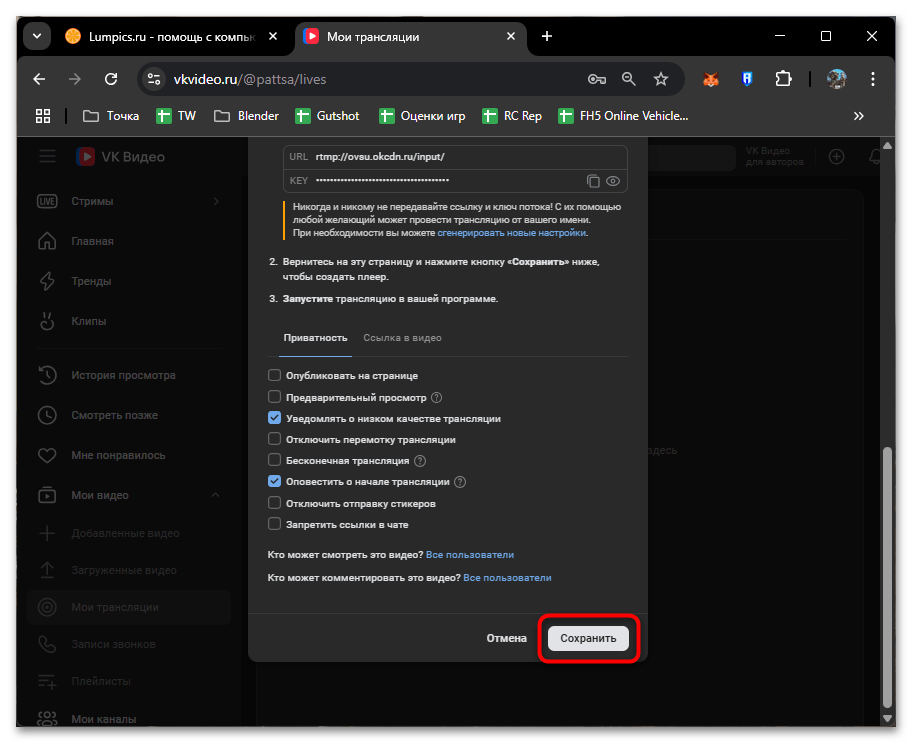Screen dimensions: 912x743
Task: Switch to the Ссылка в видео tab
Action: click(x=402, y=338)
